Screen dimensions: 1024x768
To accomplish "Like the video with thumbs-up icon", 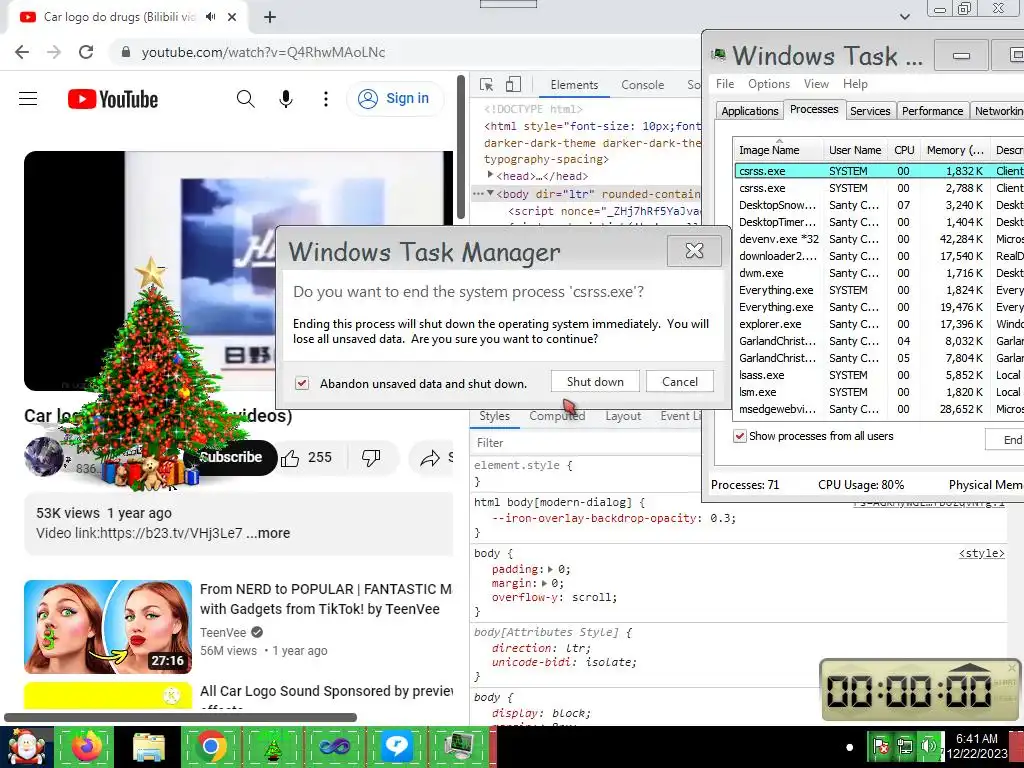I will pyautogui.click(x=290, y=458).
